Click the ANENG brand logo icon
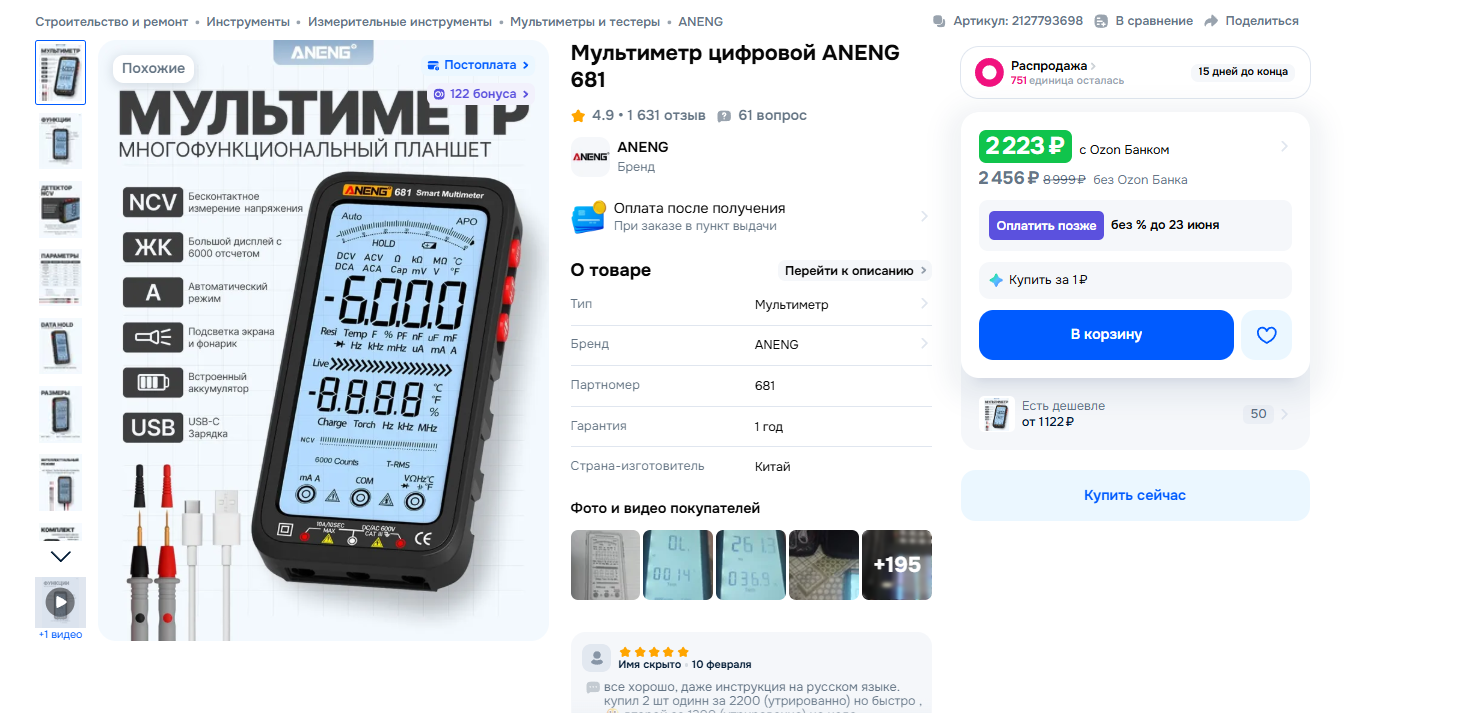This screenshot has height=713, width=1483. tap(590, 157)
